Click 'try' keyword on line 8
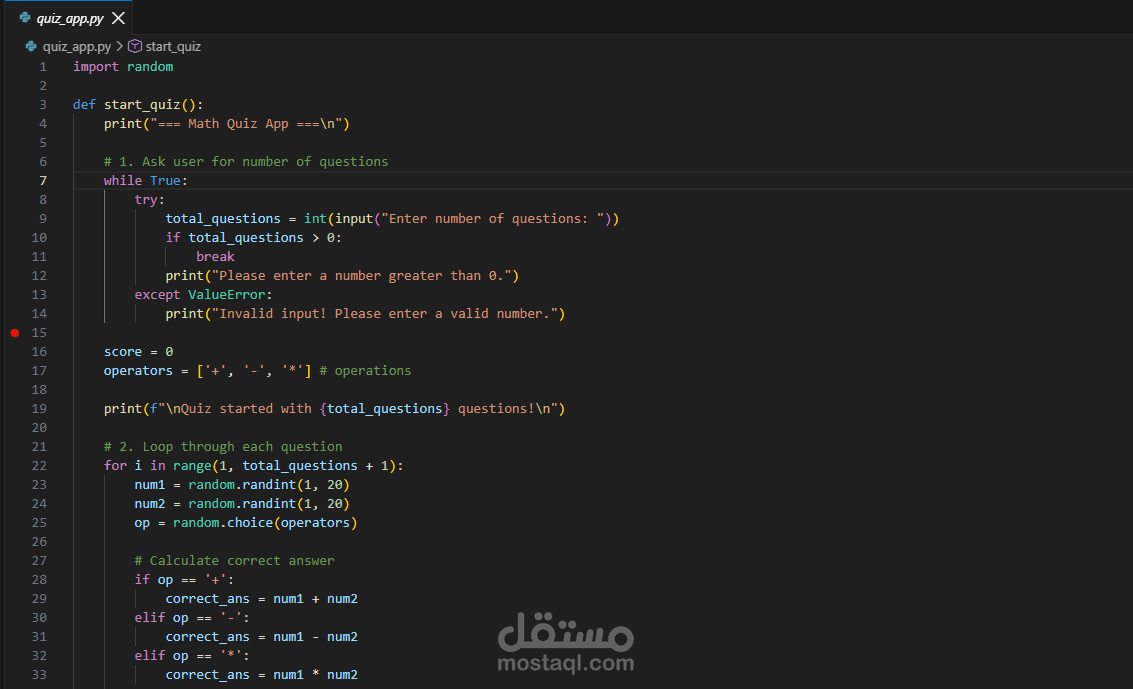Screen dimensions: 1133x689 [146, 199]
